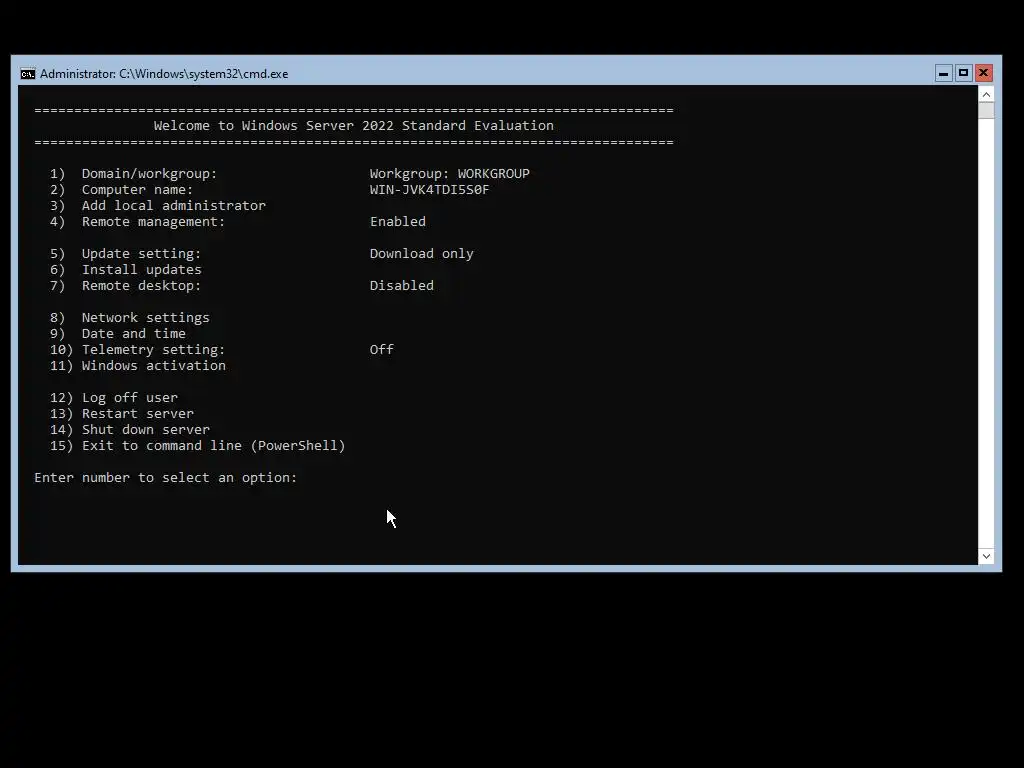1024x768 pixels.
Task: Click the window title text 'Administrator: C:\Windows\system32\cmd.exe'
Action: [164, 74]
